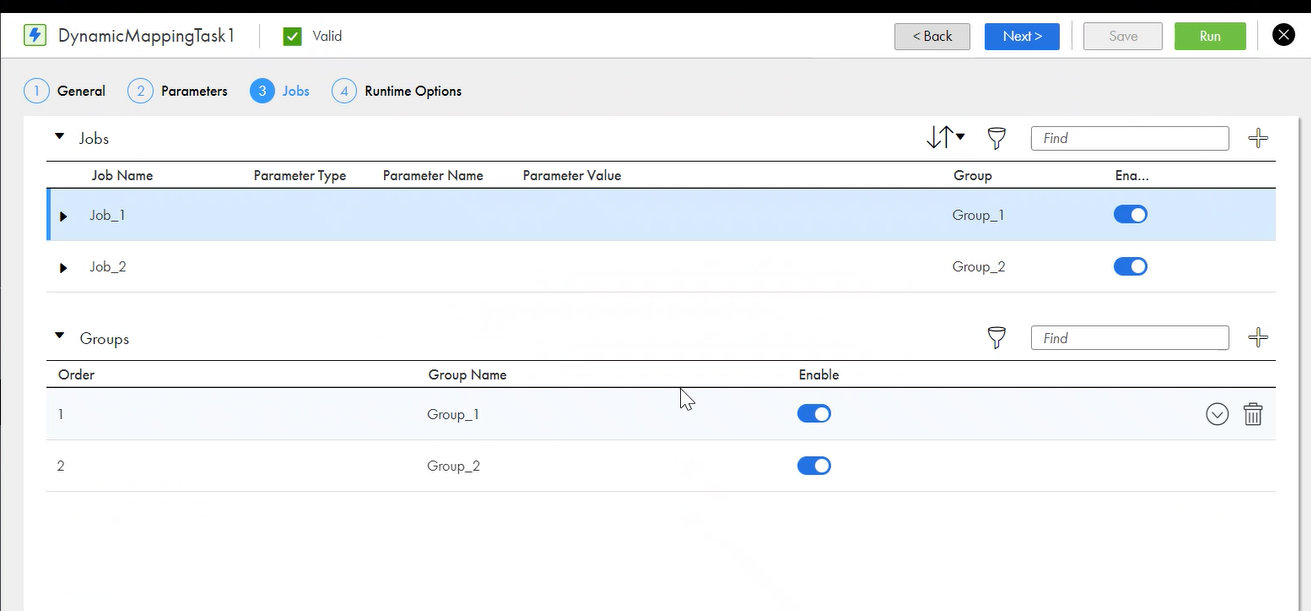Run the dynamic mapping task
Screen dimensions: 1311x611
coord(1210,36)
